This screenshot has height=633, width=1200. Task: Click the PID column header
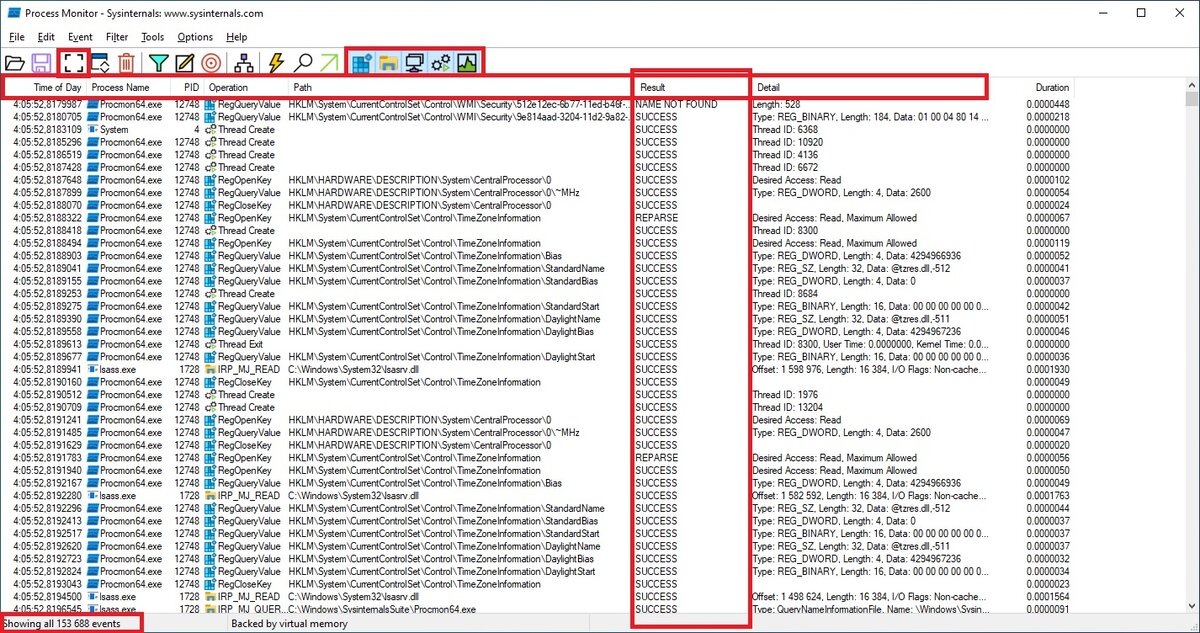click(x=187, y=88)
